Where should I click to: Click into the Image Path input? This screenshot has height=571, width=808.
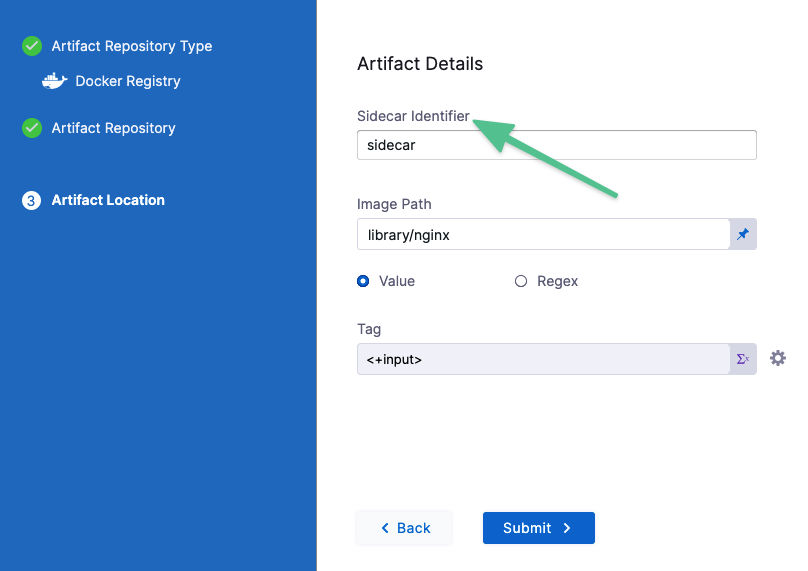click(x=542, y=234)
